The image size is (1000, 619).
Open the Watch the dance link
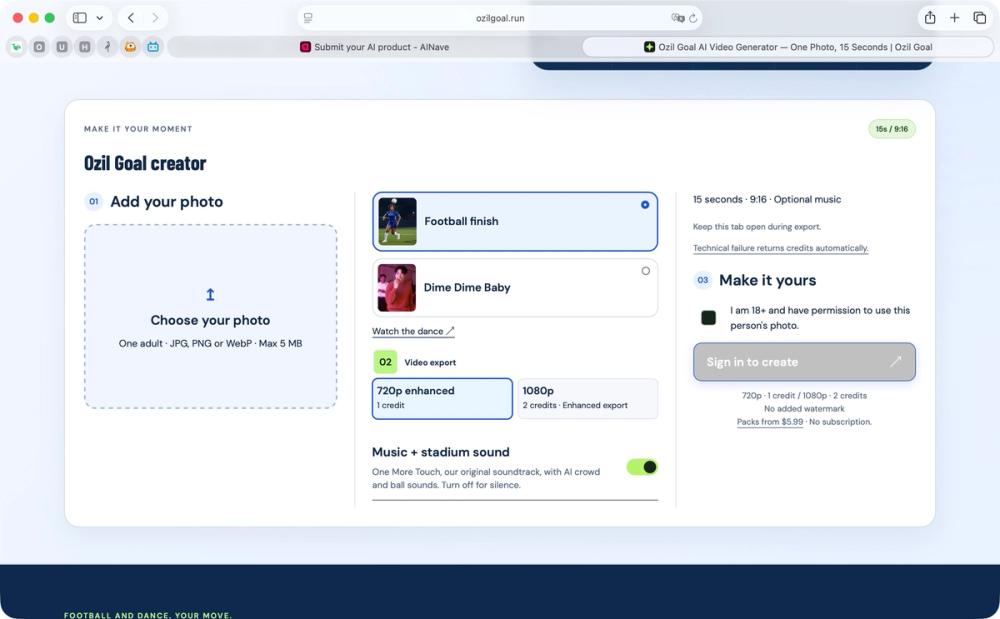tap(413, 331)
